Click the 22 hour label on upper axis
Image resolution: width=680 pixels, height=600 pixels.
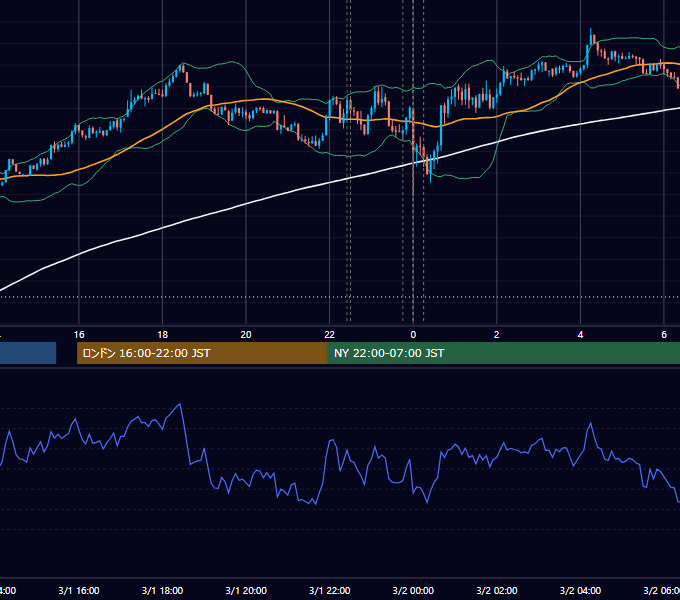pyautogui.click(x=330, y=335)
